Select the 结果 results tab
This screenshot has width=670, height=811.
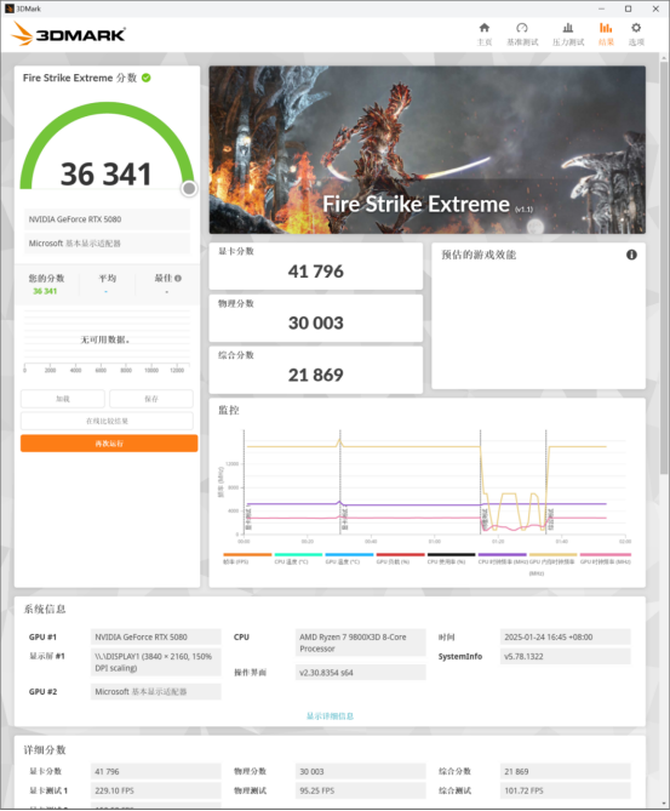pos(606,34)
